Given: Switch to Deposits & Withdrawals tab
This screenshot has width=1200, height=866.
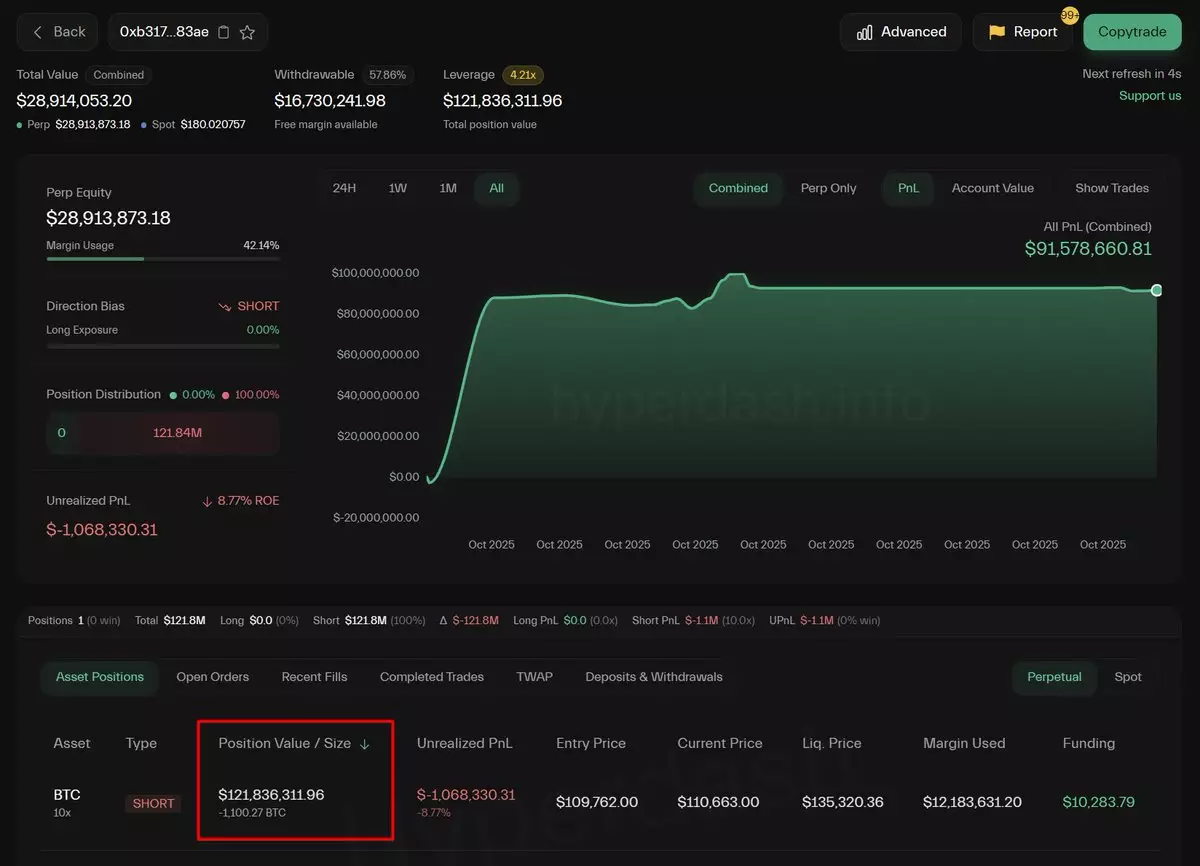Looking at the screenshot, I should (x=653, y=677).
